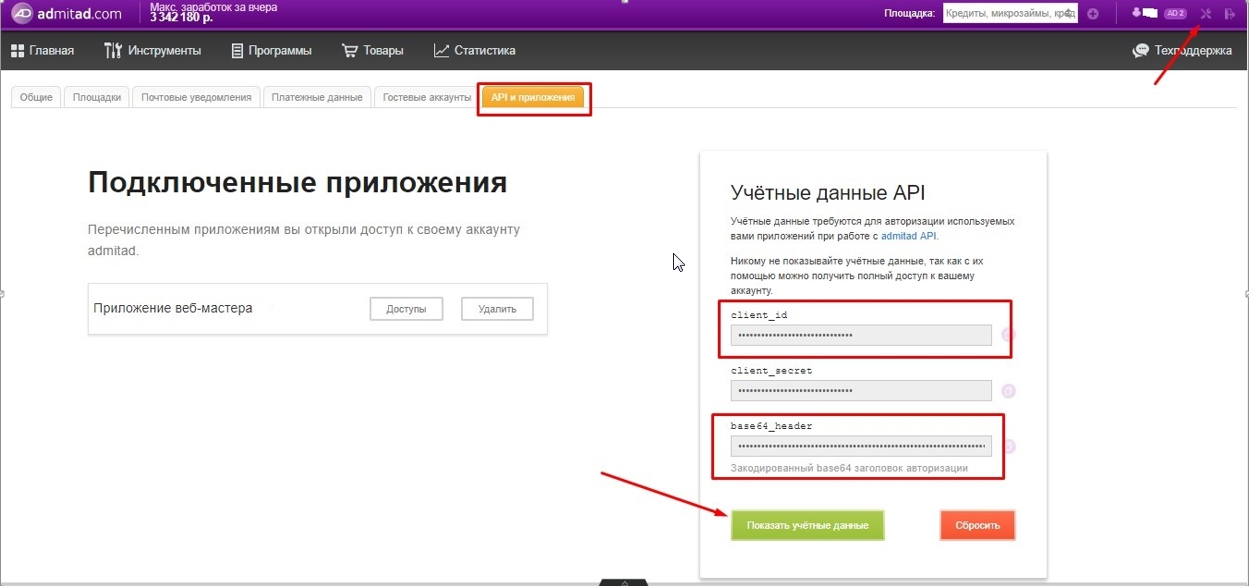Click the orange Сбросить button

[x=977, y=525]
